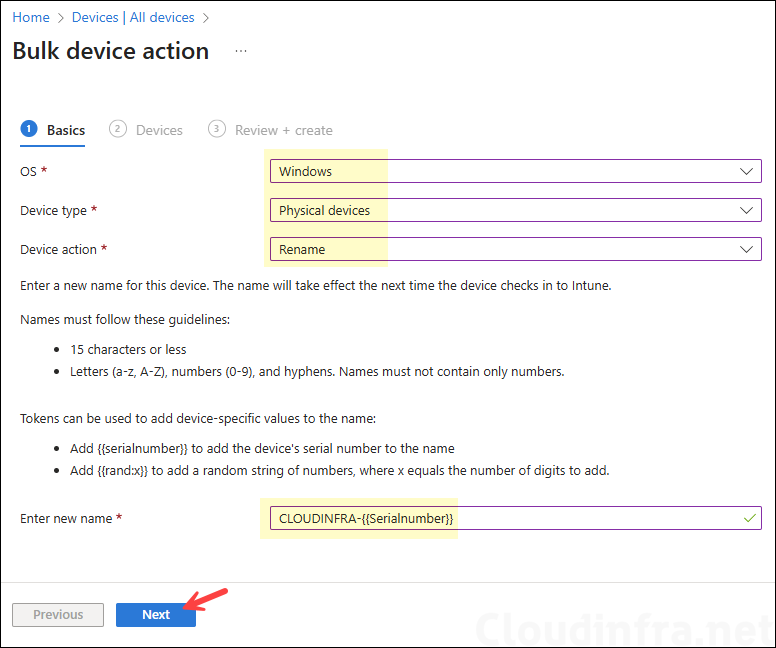776x648 pixels.
Task: Expand the OS dropdown showing Windows
Action: click(516, 171)
